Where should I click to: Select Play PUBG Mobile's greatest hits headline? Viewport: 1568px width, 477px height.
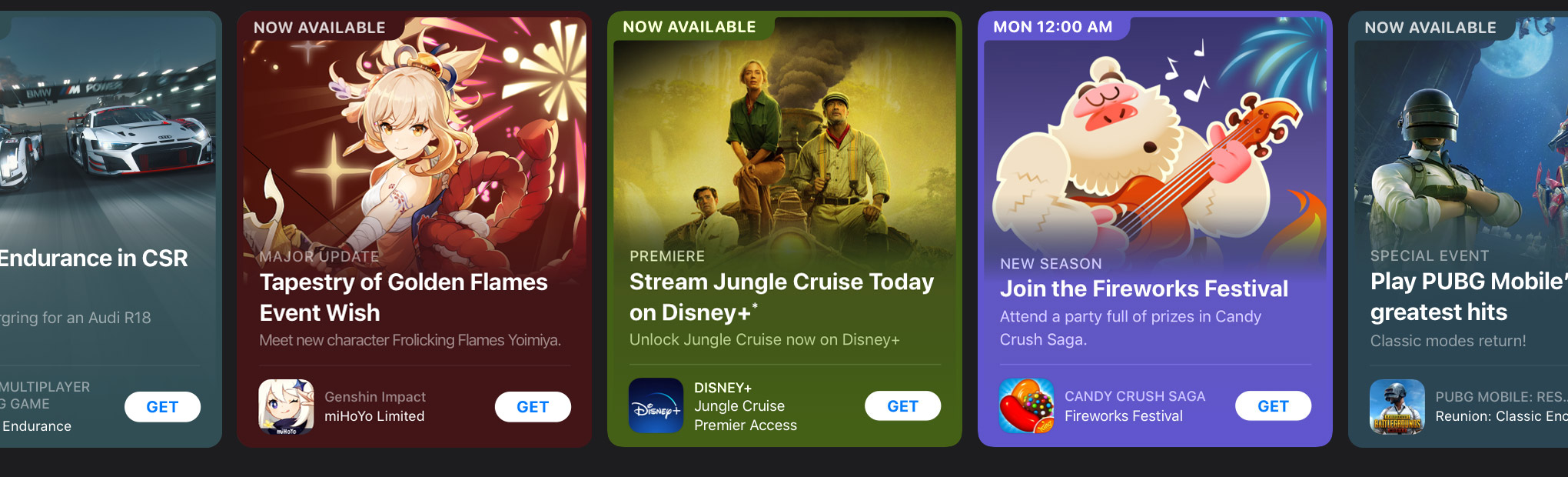tap(1469, 297)
